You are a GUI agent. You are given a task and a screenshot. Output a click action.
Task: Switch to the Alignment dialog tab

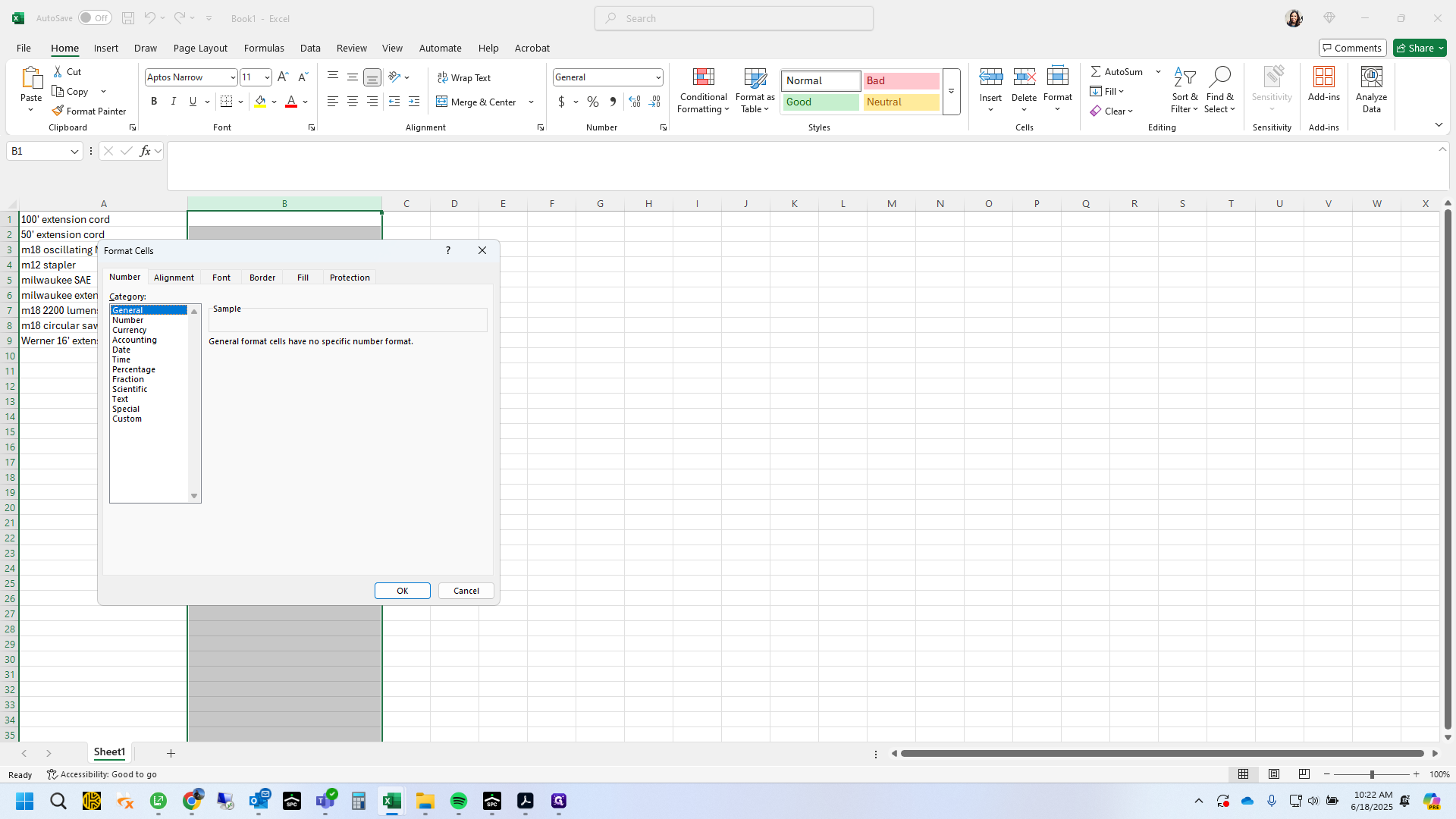tap(174, 278)
